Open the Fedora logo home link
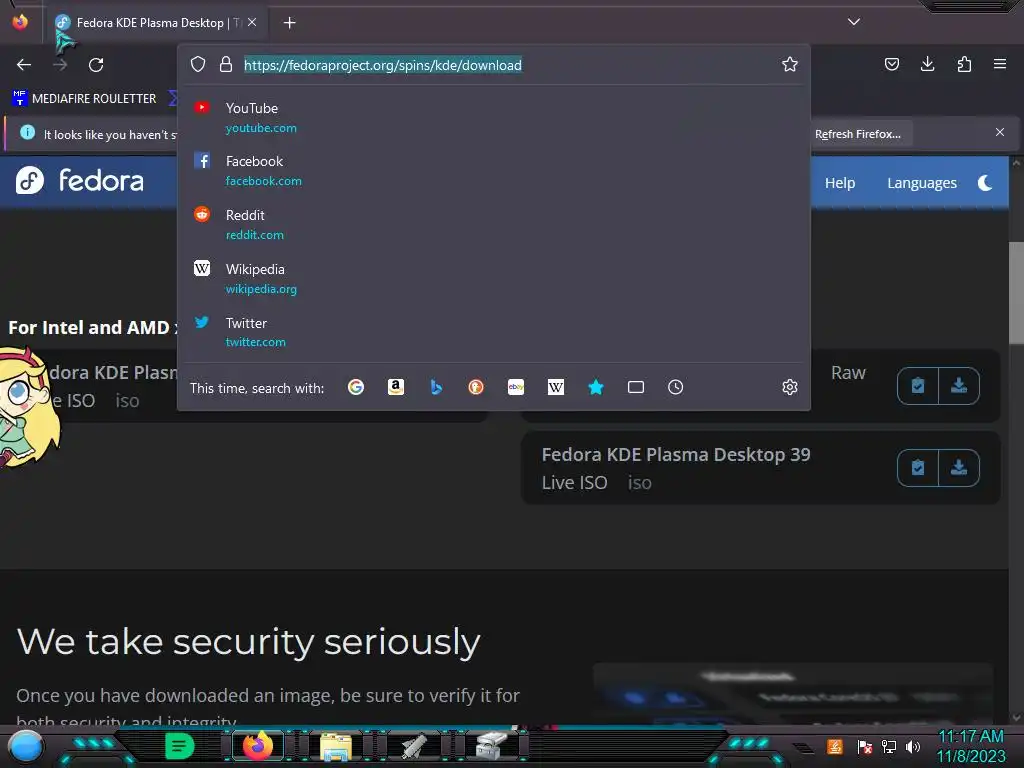The width and height of the screenshot is (1024, 768). coord(80,180)
